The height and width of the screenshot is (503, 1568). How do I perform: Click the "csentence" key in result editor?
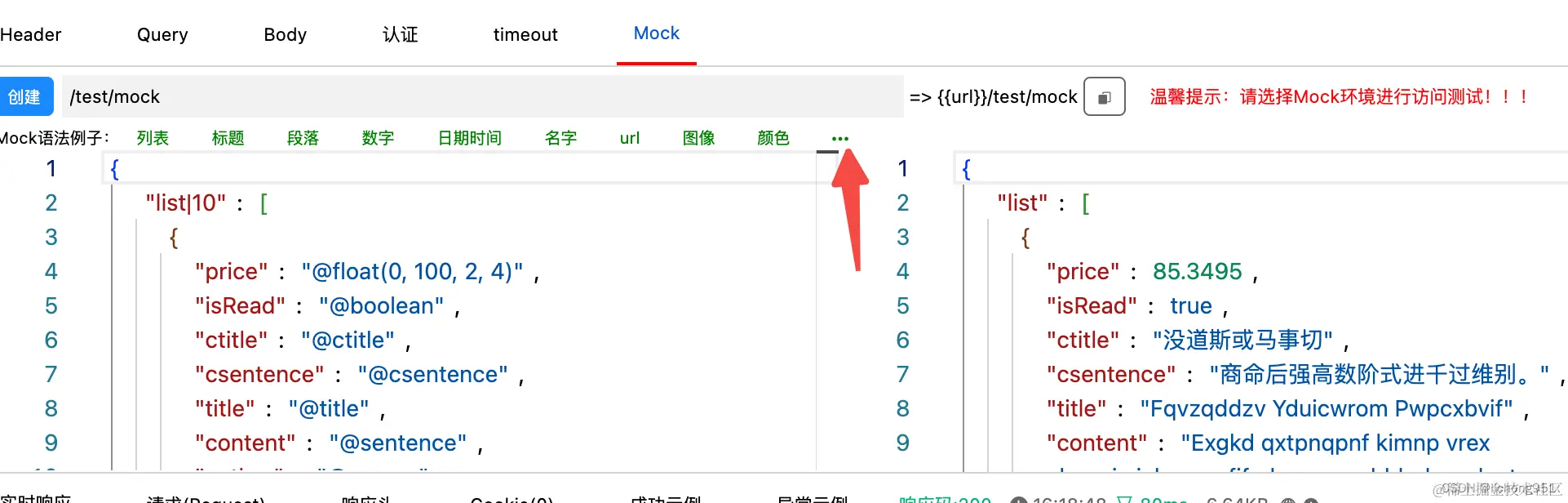click(x=1111, y=374)
